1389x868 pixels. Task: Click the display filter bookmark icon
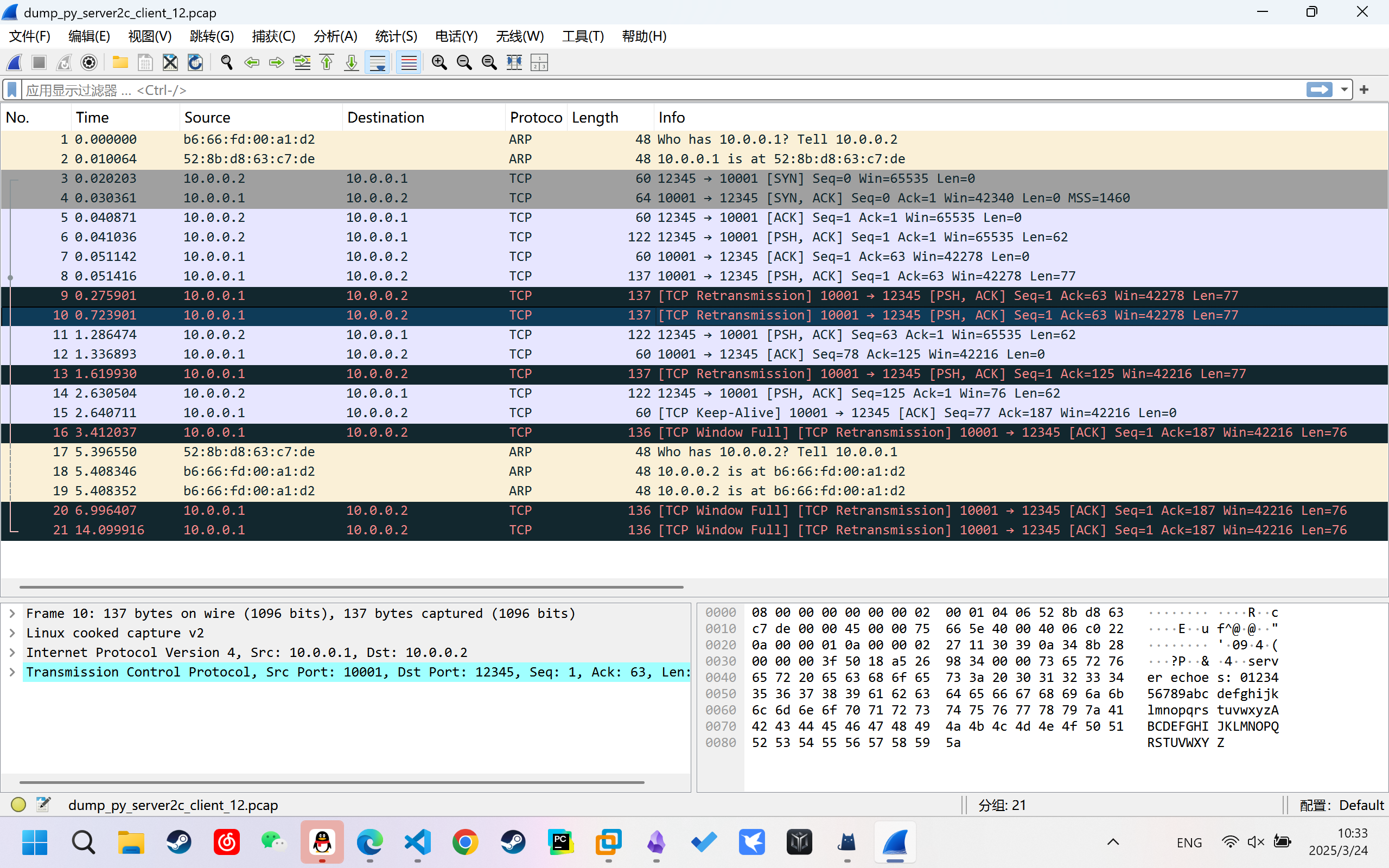(x=12, y=90)
